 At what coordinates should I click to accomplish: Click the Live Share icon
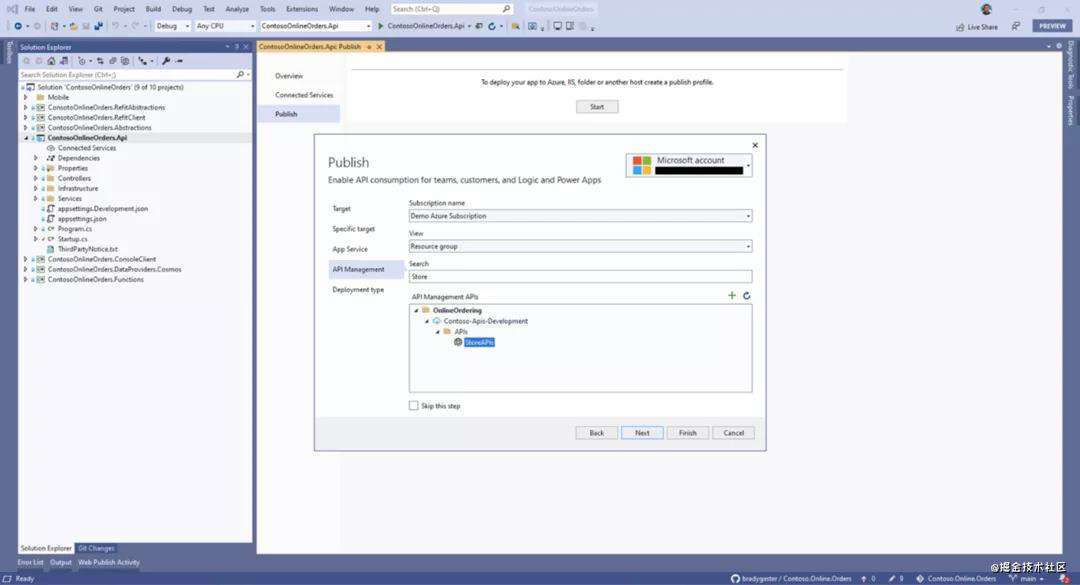[x=960, y=27]
